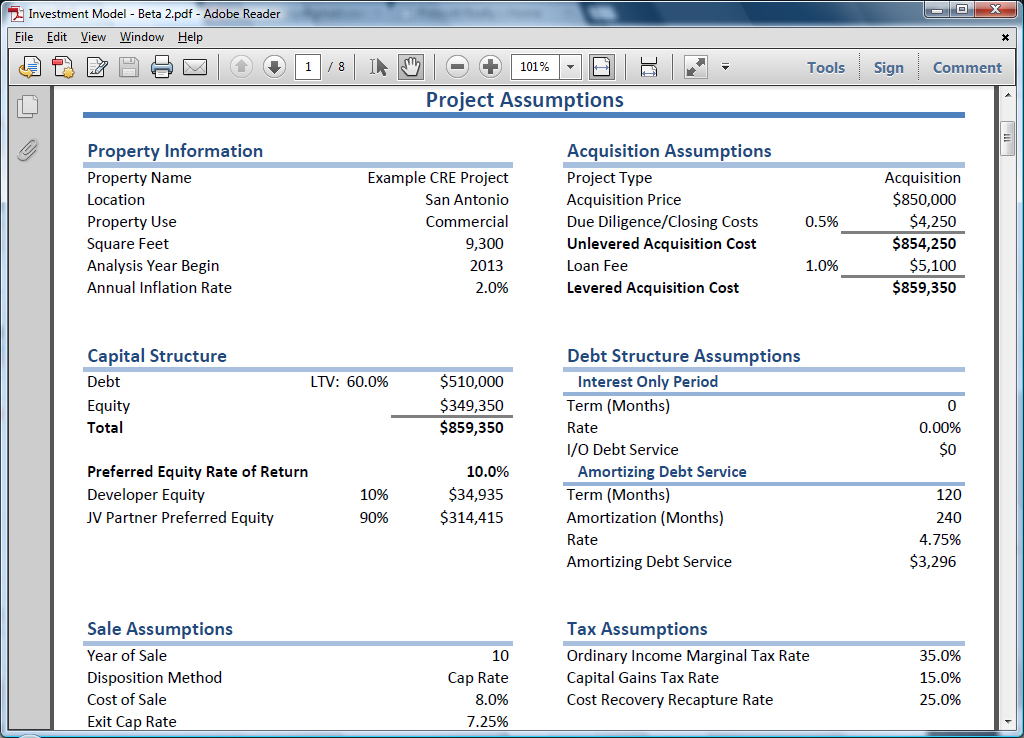Open the File menu
1024x738 pixels.
[x=24, y=37]
